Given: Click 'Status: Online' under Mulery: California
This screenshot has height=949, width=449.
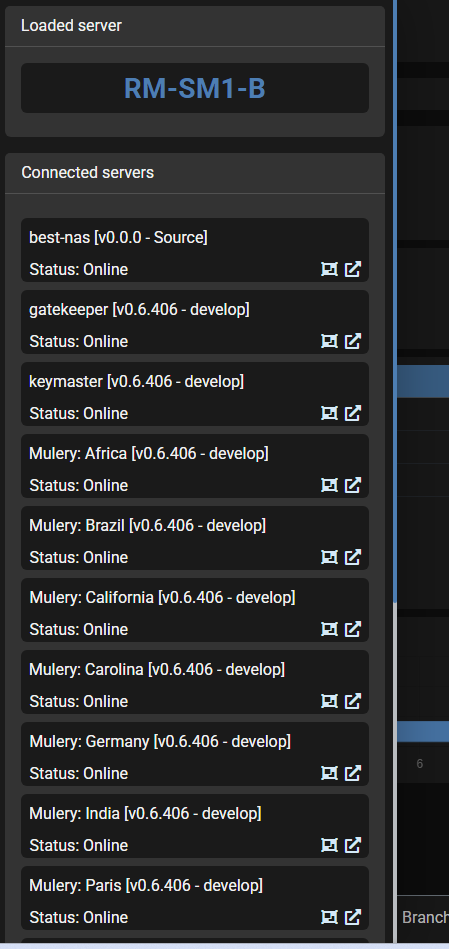Looking at the screenshot, I should click(x=79, y=630).
